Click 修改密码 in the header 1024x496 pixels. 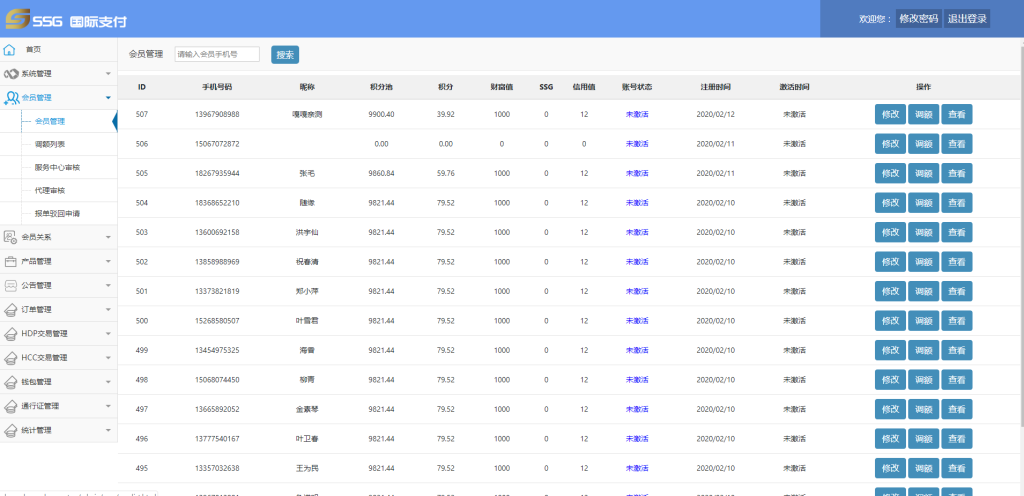click(918, 19)
